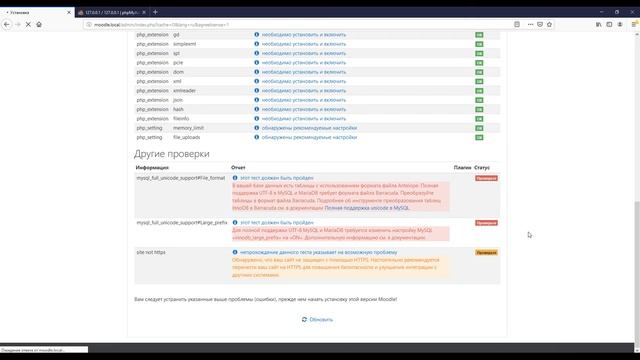640x360 pixels.
Task: Click info icon in memory_limit row
Action: 257,128
